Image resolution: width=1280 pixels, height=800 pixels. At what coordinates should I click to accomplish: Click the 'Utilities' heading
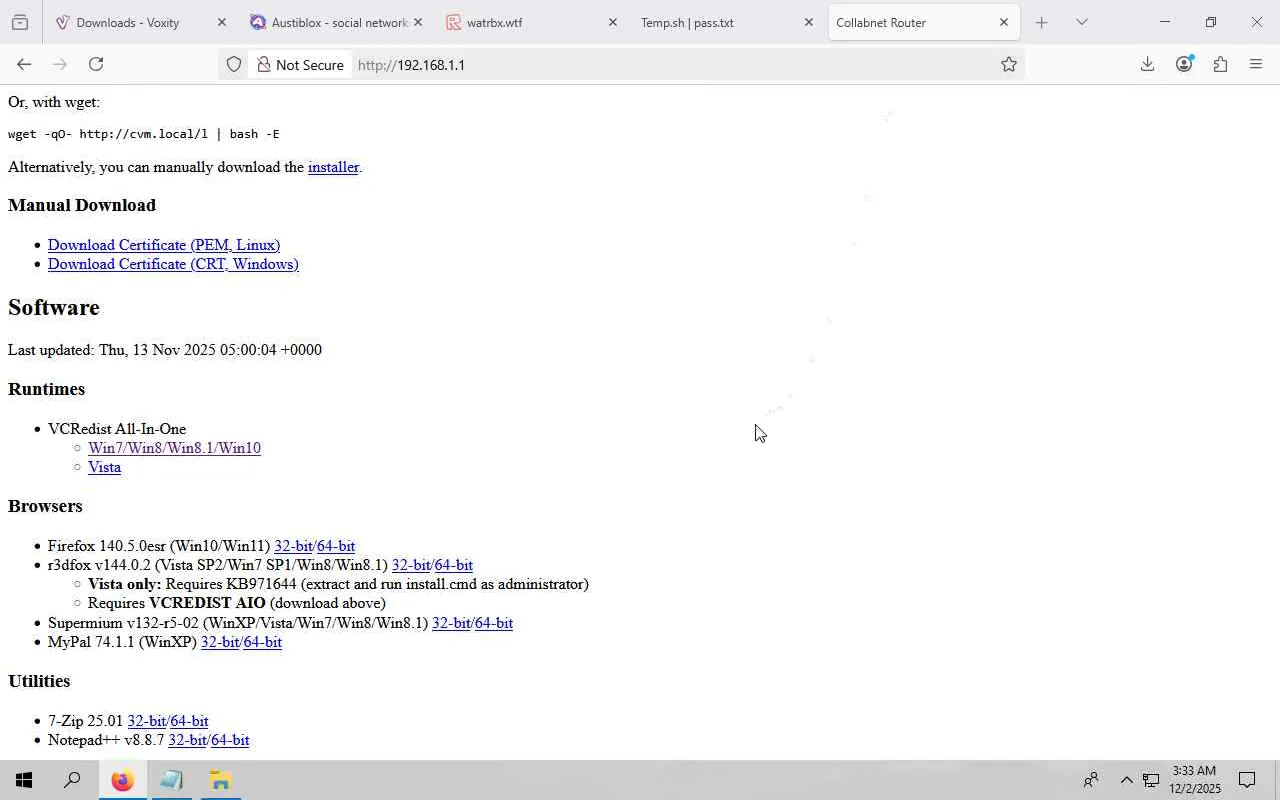(x=39, y=681)
